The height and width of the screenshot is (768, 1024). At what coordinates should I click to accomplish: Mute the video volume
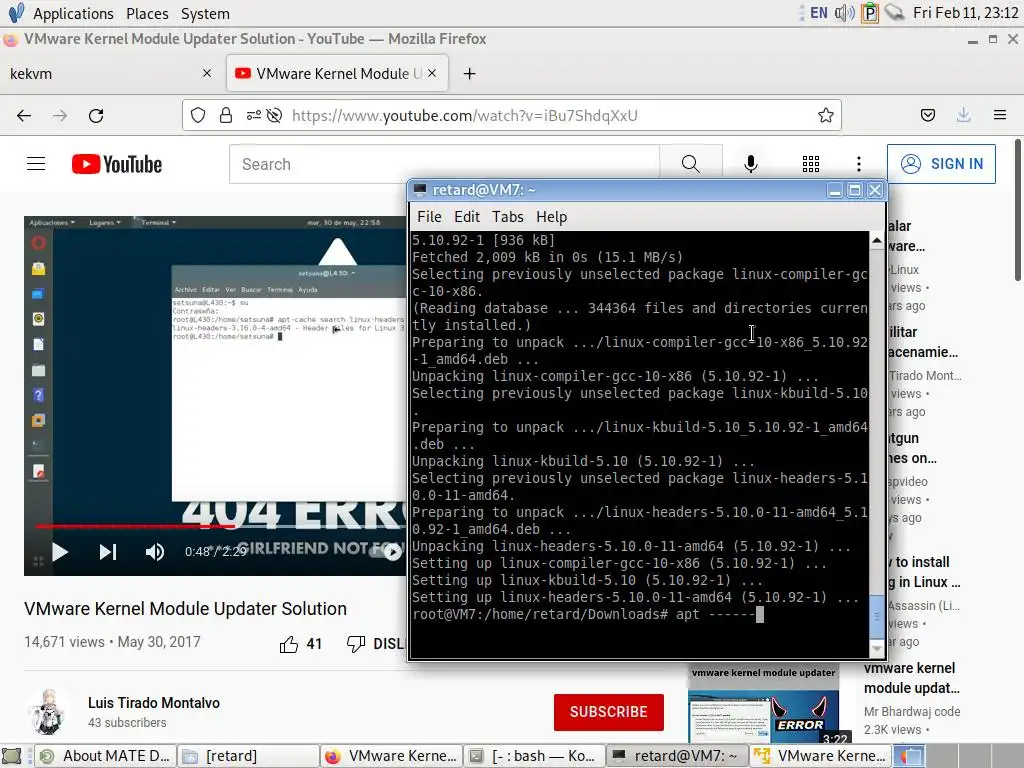pyautogui.click(x=154, y=552)
